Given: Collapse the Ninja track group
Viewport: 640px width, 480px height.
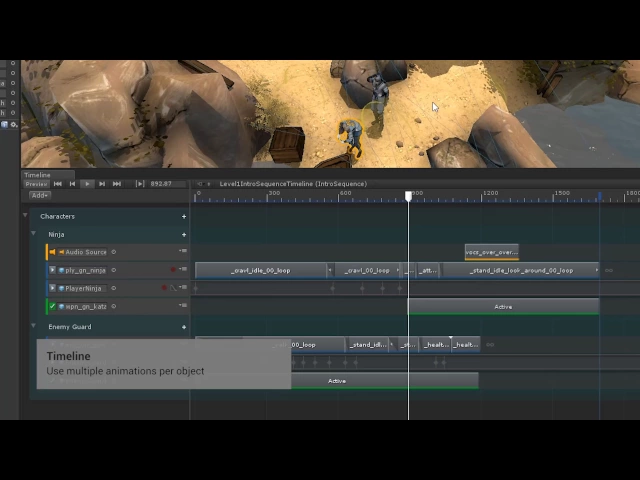Looking at the screenshot, I should tap(33, 233).
